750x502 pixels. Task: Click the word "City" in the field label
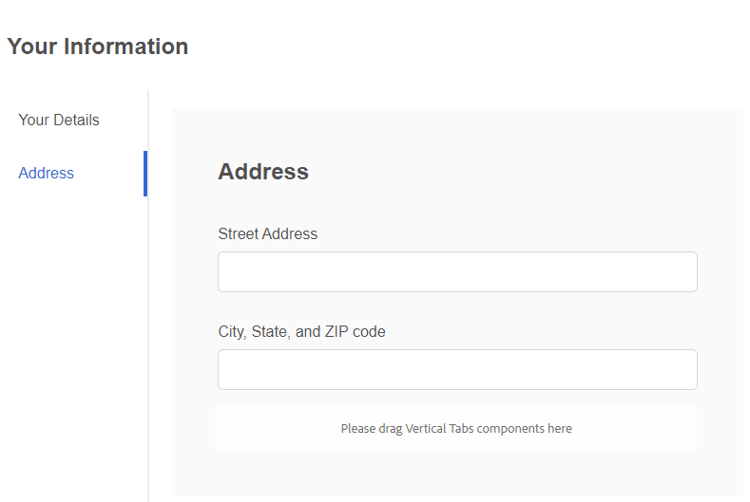point(231,332)
